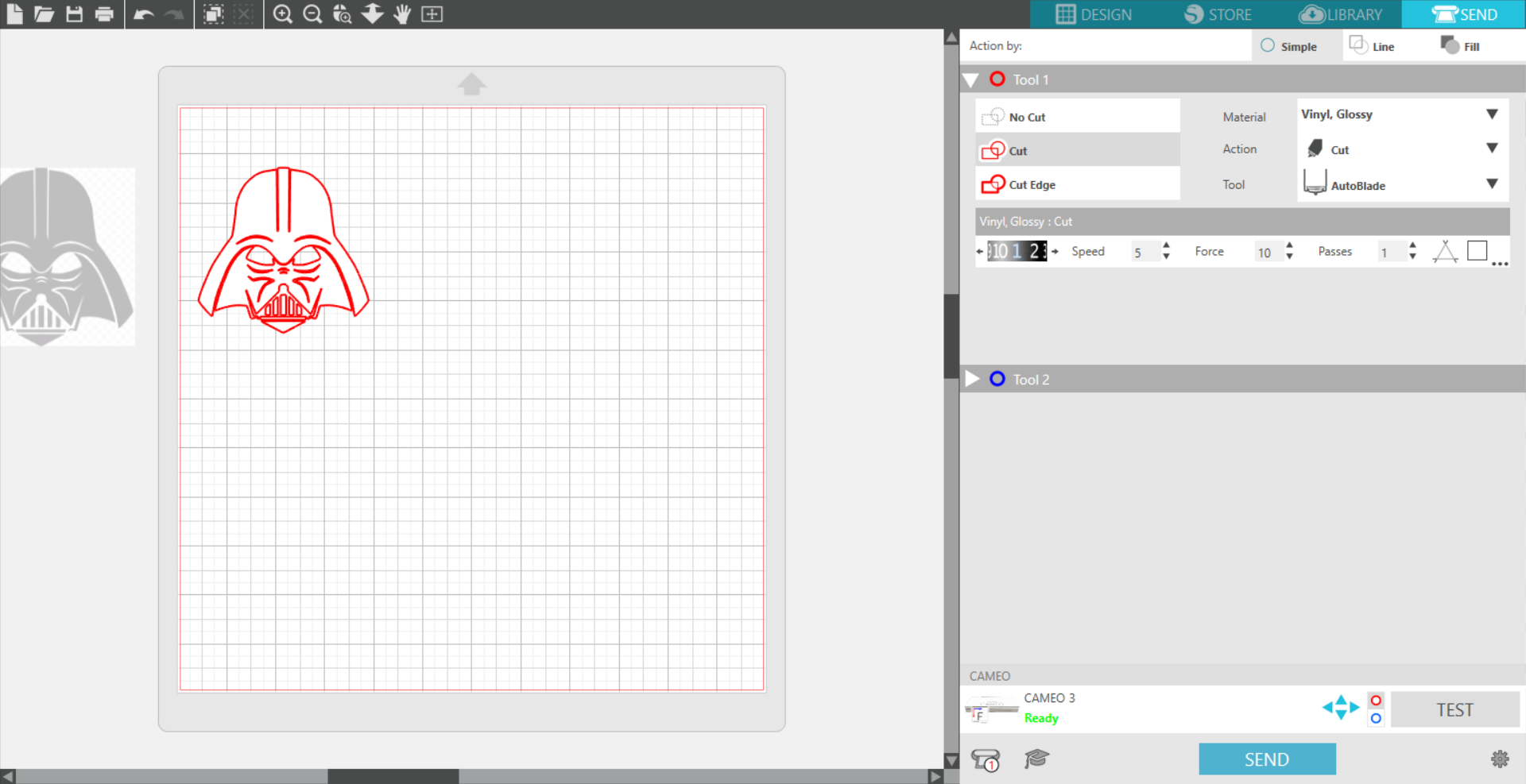Open the tutorial graduation cap icon

[1037, 759]
